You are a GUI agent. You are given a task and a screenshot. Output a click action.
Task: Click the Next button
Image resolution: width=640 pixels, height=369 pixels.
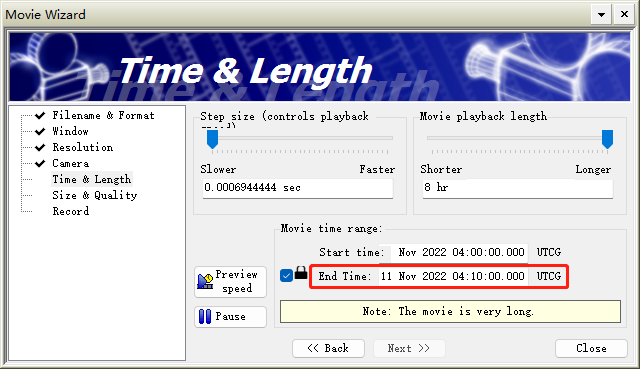click(409, 349)
